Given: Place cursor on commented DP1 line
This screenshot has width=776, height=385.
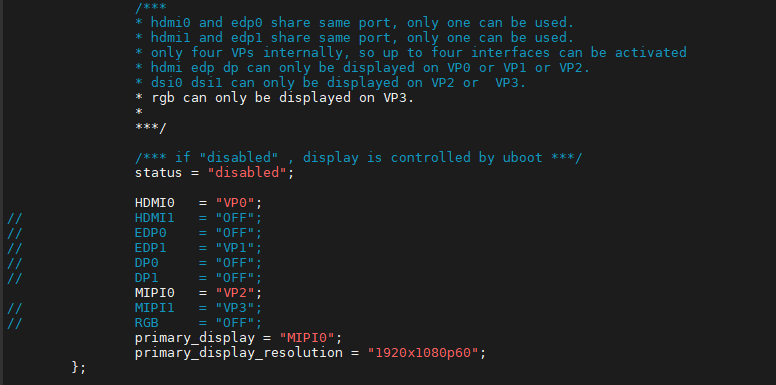Looking at the screenshot, I should pos(198,278).
